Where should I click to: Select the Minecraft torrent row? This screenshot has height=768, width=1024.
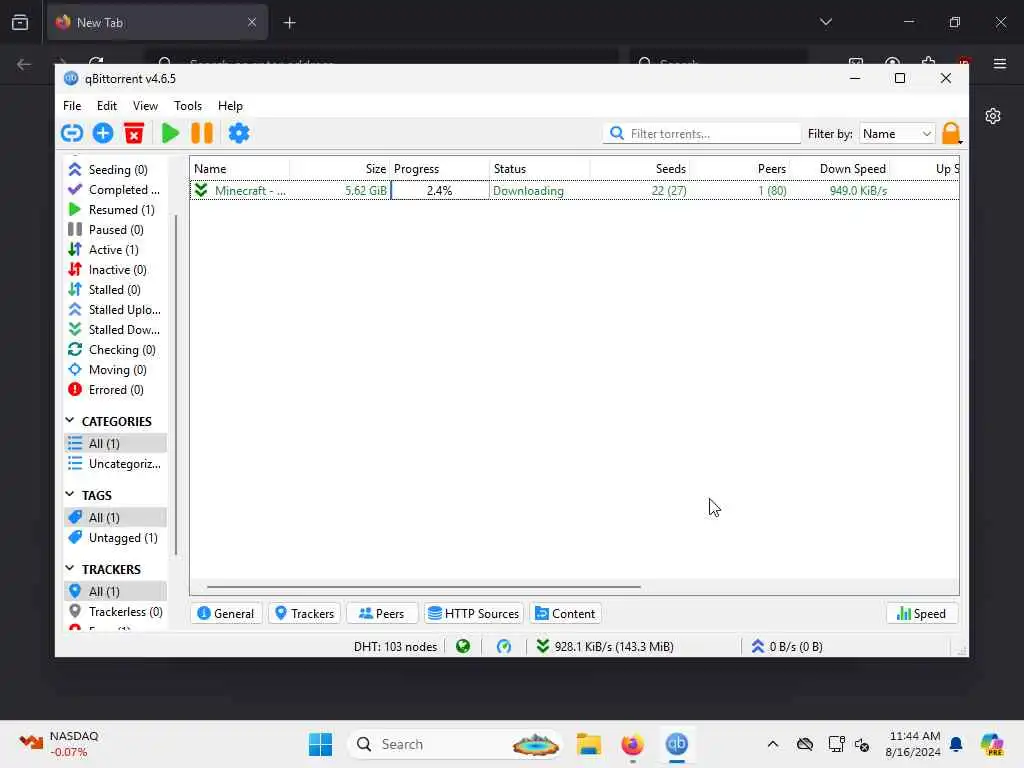(574, 191)
